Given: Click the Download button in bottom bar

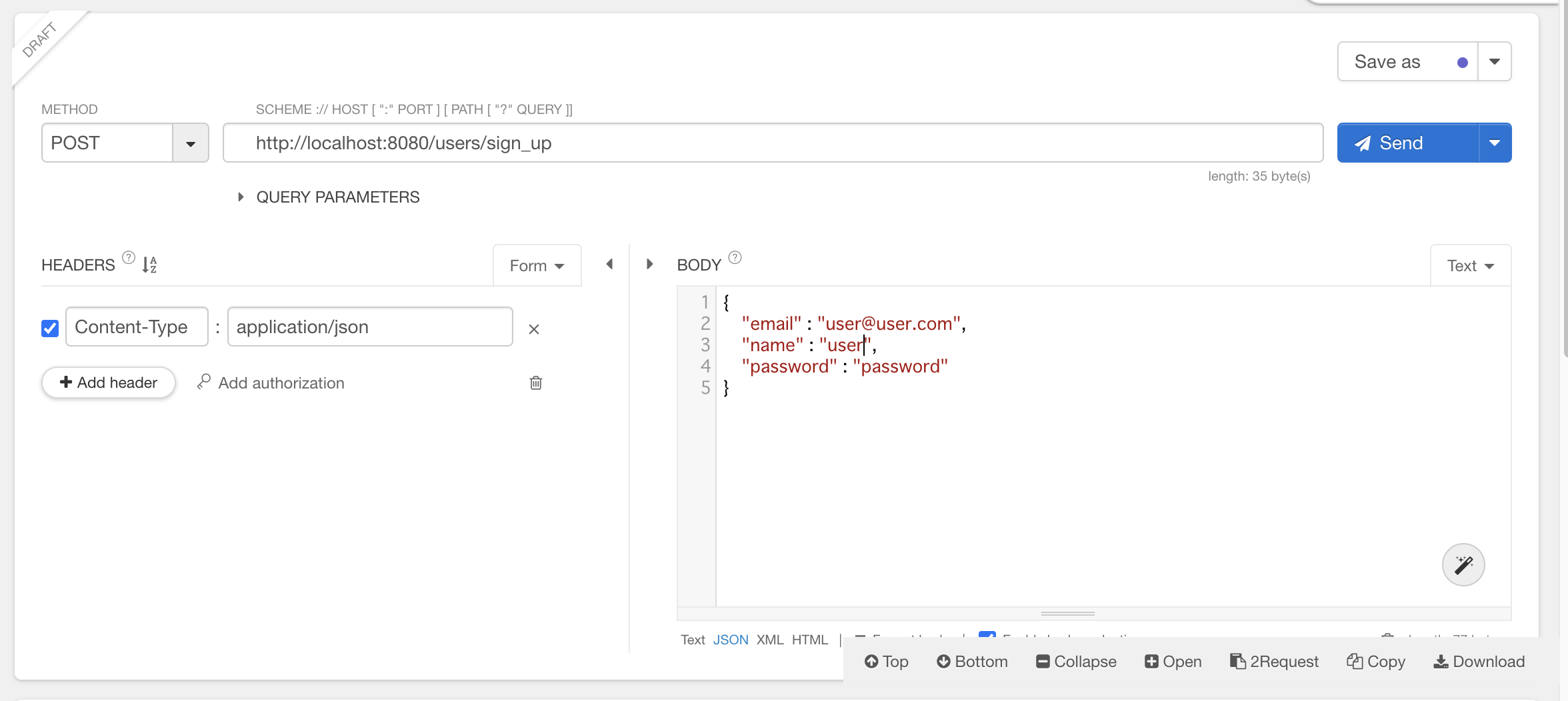Looking at the screenshot, I should (1479, 661).
